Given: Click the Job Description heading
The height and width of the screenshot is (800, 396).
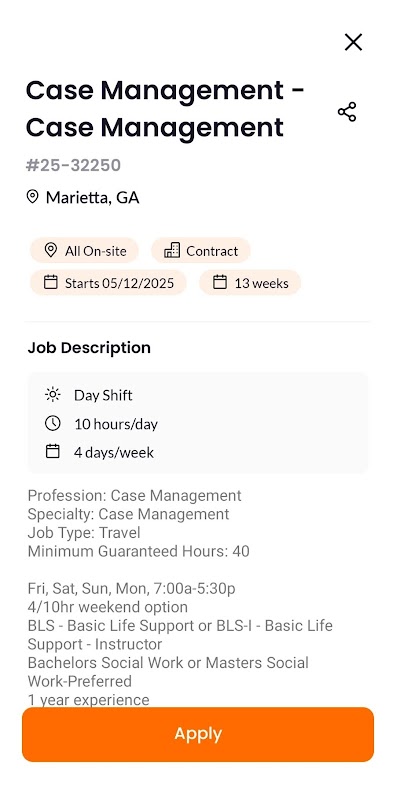Looking at the screenshot, I should (89, 347).
